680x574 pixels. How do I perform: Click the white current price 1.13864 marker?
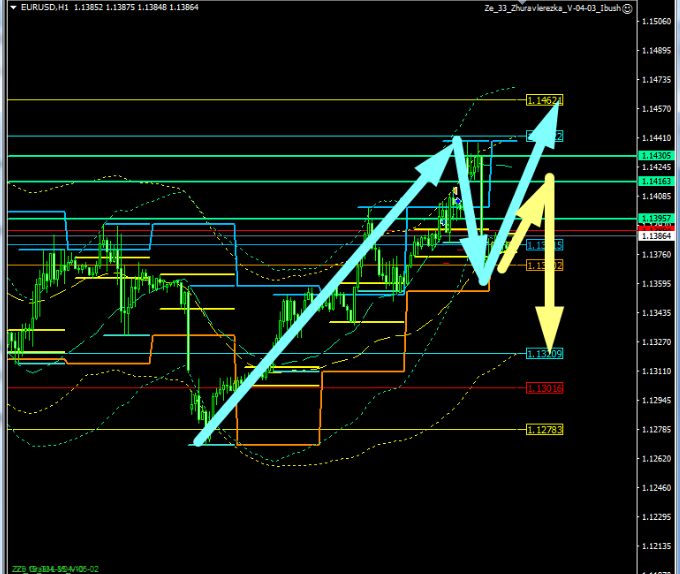click(658, 236)
